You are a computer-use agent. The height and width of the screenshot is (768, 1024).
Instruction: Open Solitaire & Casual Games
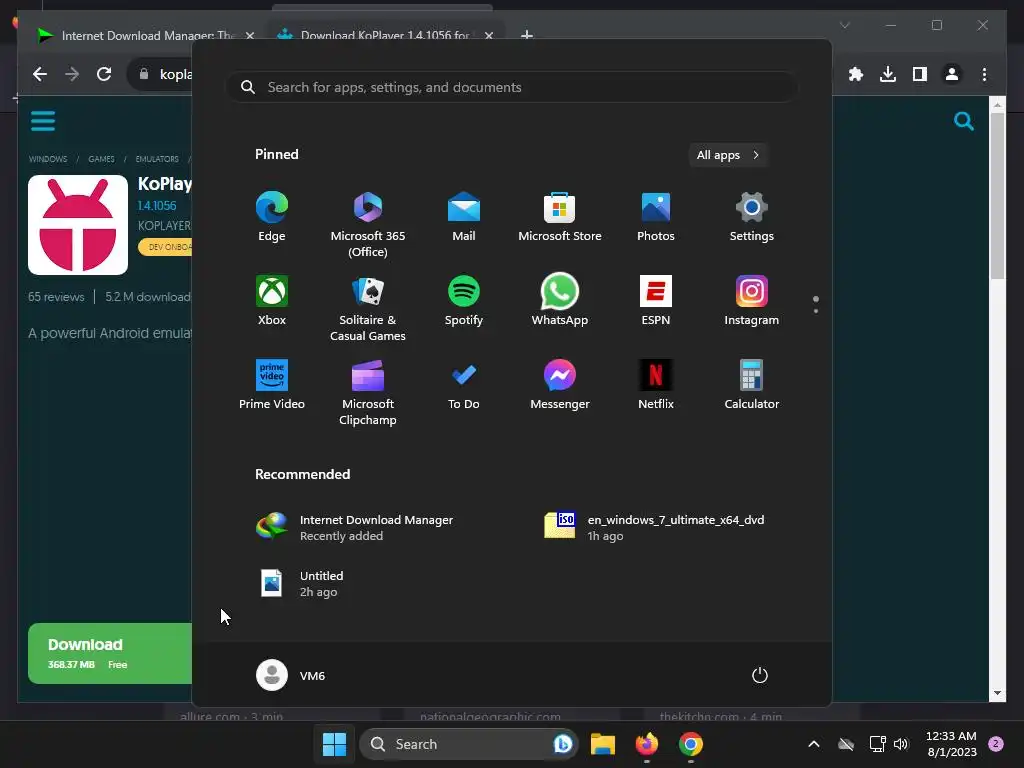(x=368, y=309)
